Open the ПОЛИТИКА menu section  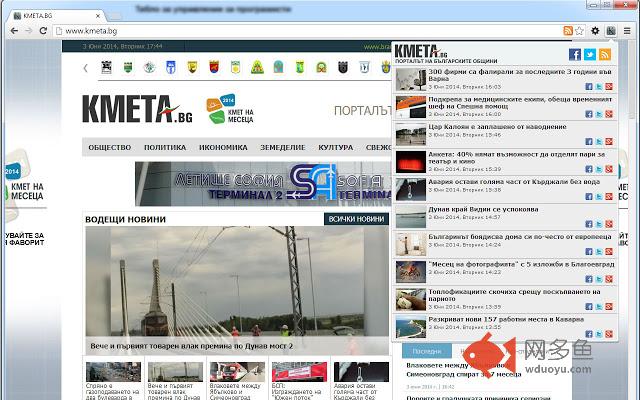pyautogui.click(x=165, y=147)
